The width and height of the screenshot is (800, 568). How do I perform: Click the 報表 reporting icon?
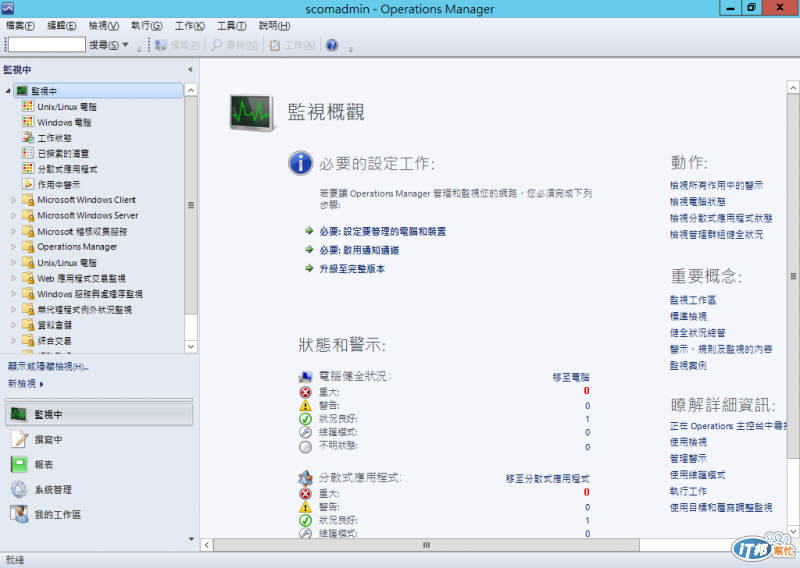[19, 464]
